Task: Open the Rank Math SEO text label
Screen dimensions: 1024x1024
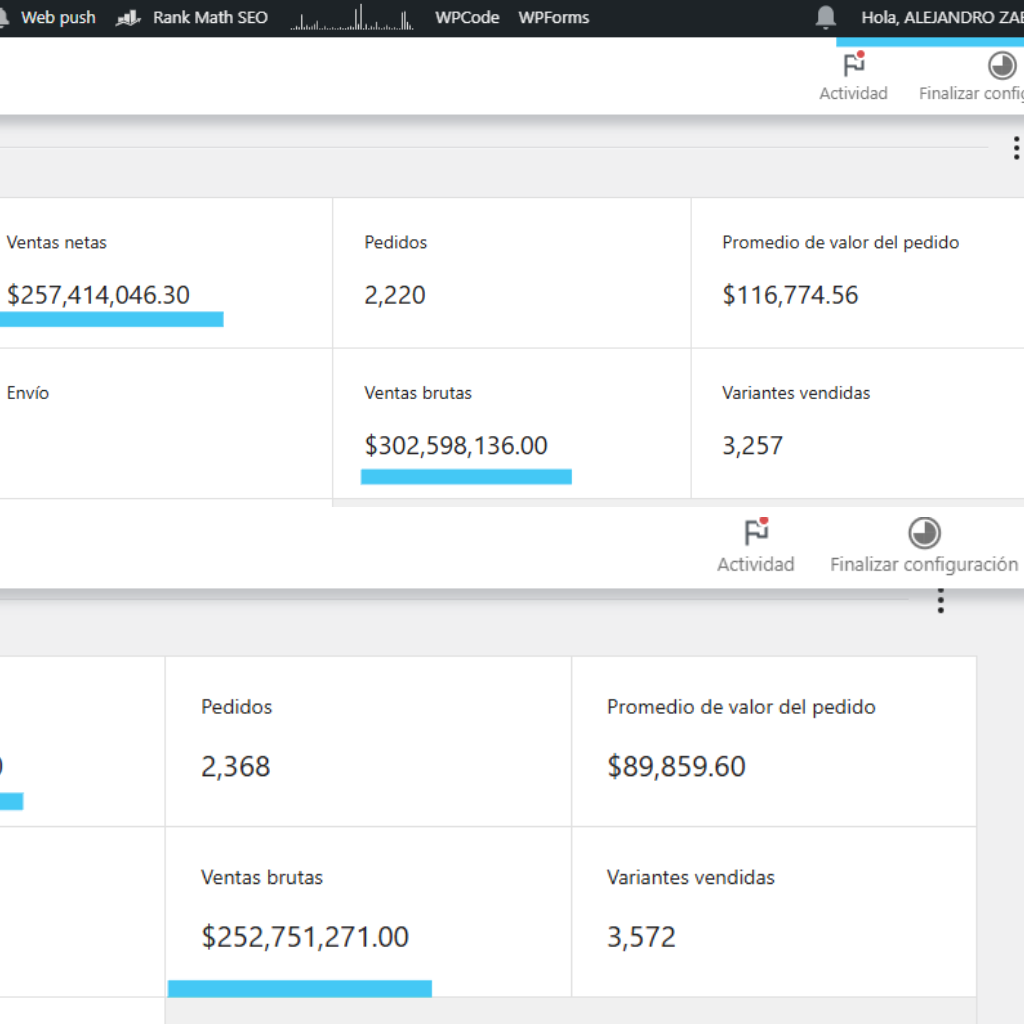Action: pyautogui.click(x=210, y=17)
